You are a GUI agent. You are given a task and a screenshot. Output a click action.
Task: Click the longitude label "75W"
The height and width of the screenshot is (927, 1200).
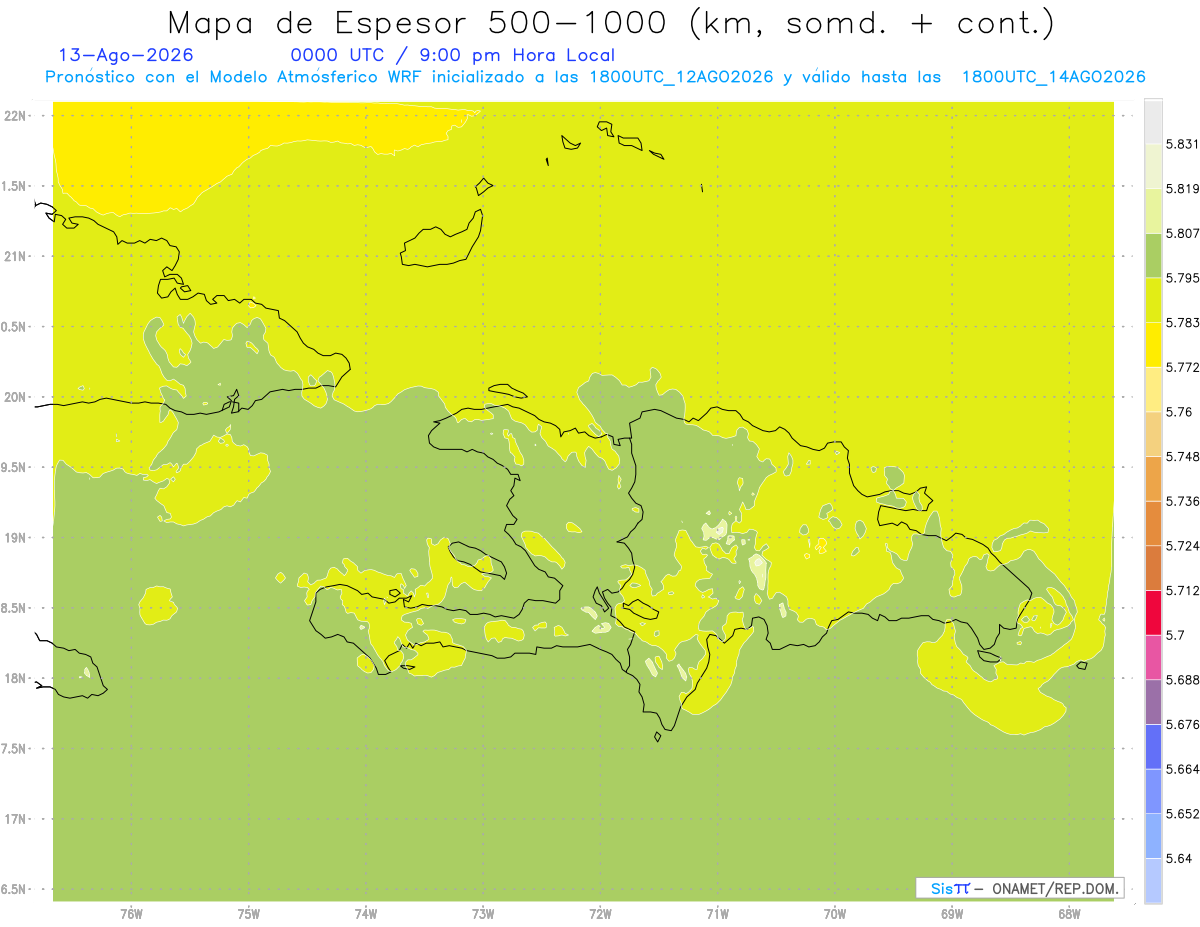point(249,914)
